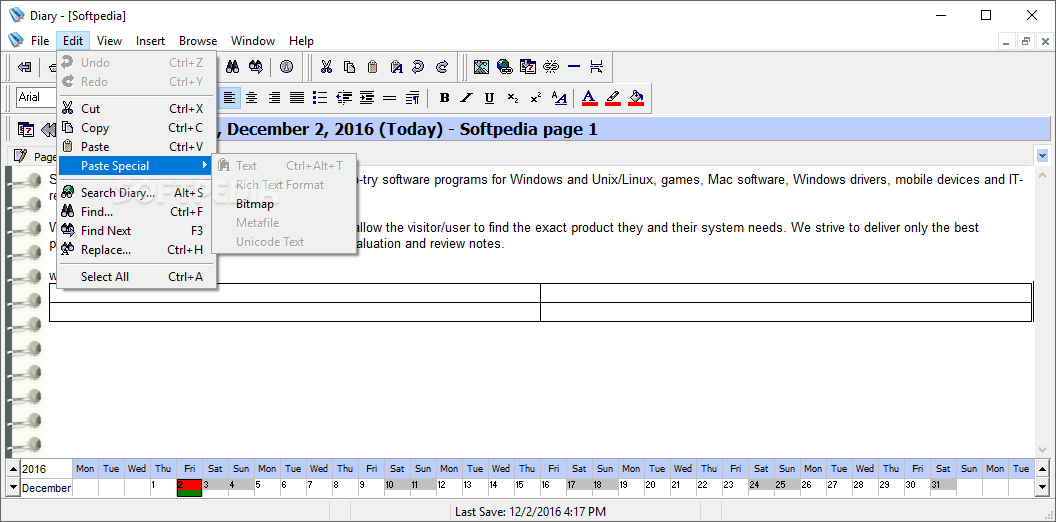Open the Window menu

[x=253, y=41]
